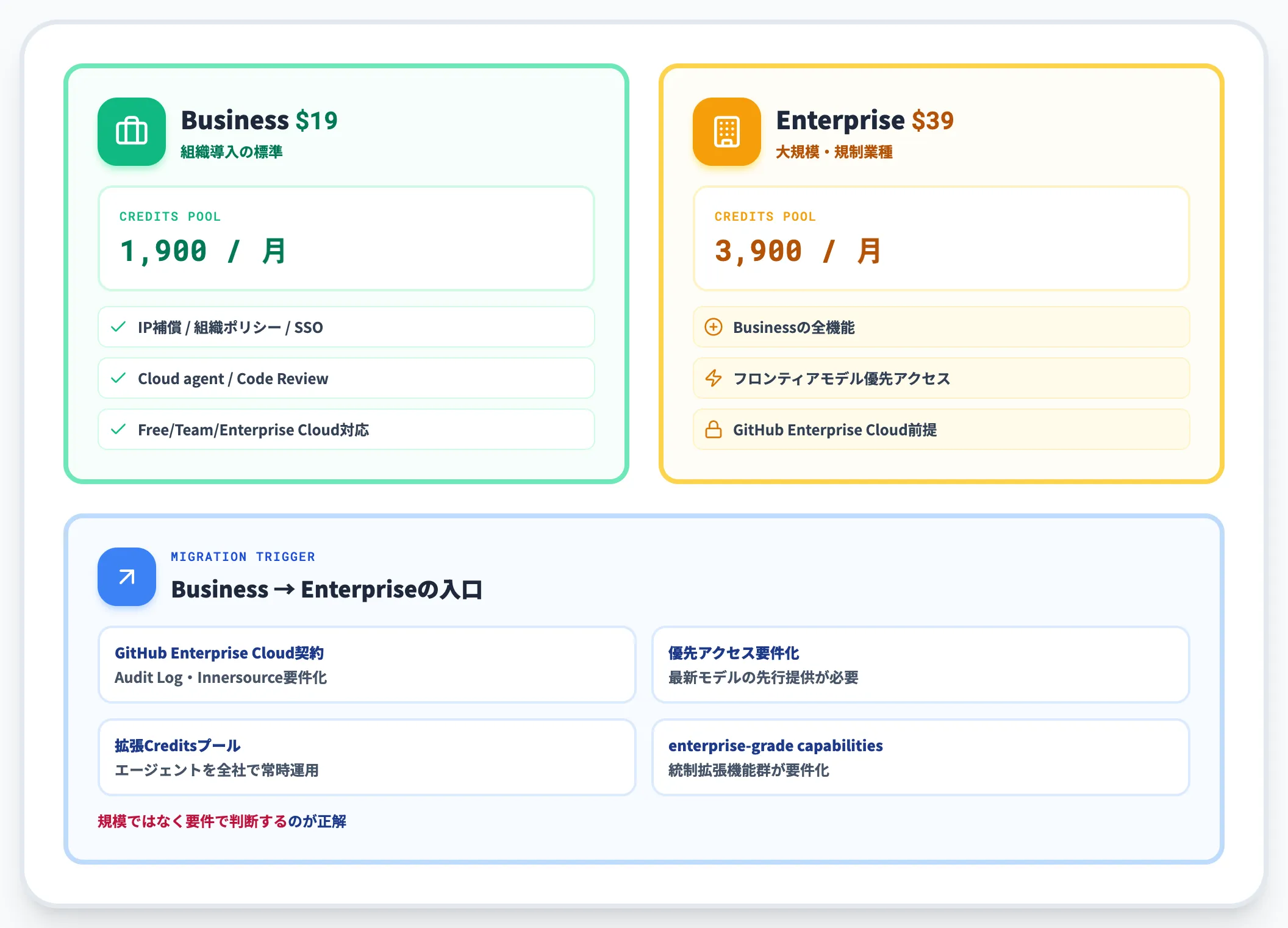
Task: Click the Cloud agent / Code Review row
Action: [x=346, y=378]
